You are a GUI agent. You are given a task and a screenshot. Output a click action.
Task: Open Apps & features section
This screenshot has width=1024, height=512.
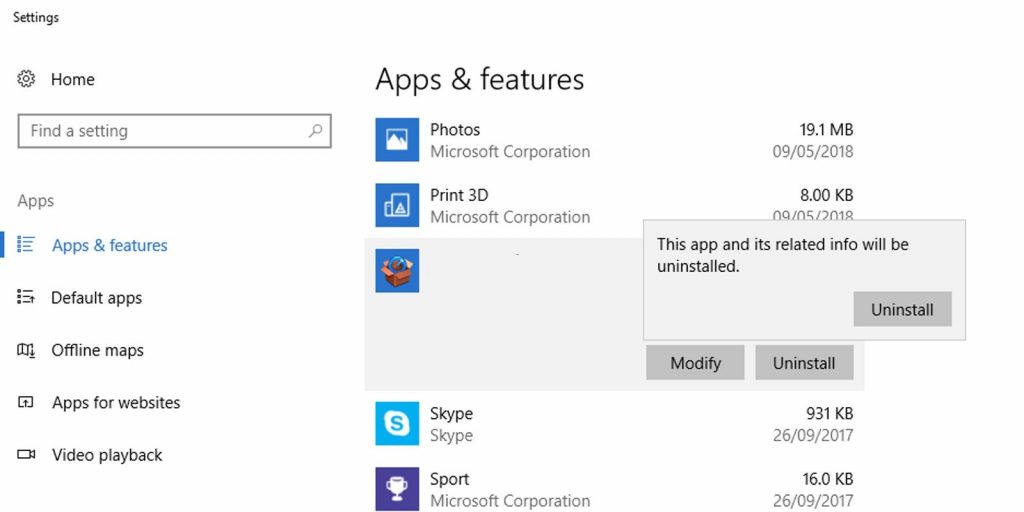(109, 245)
